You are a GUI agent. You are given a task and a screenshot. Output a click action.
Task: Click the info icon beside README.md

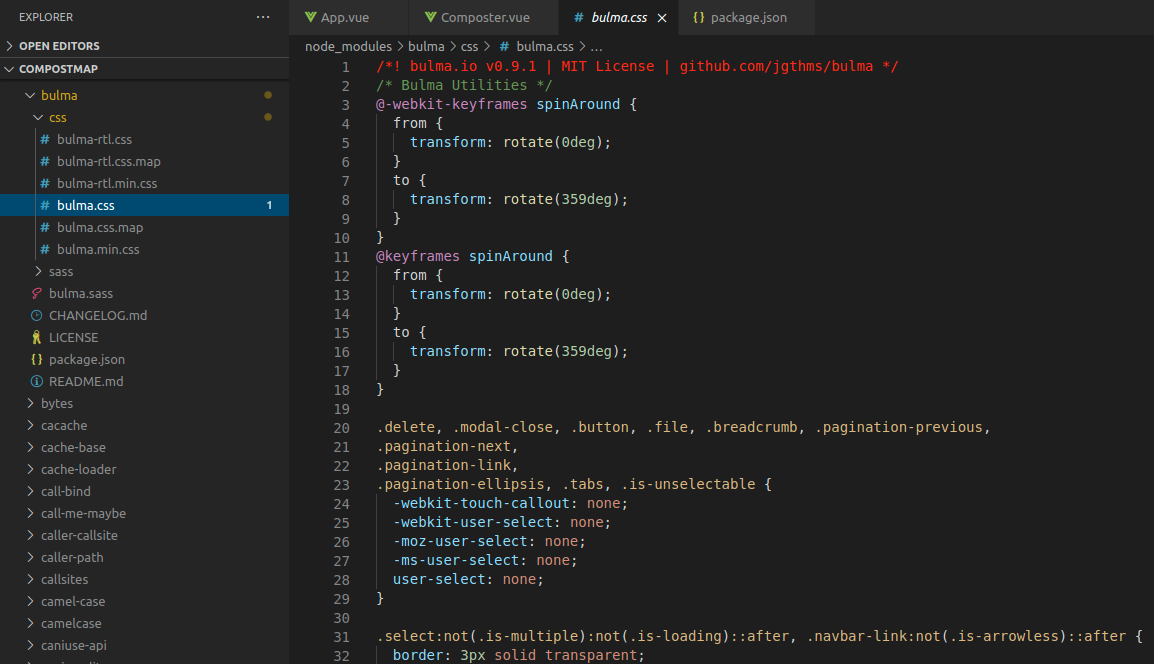tap(37, 381)
